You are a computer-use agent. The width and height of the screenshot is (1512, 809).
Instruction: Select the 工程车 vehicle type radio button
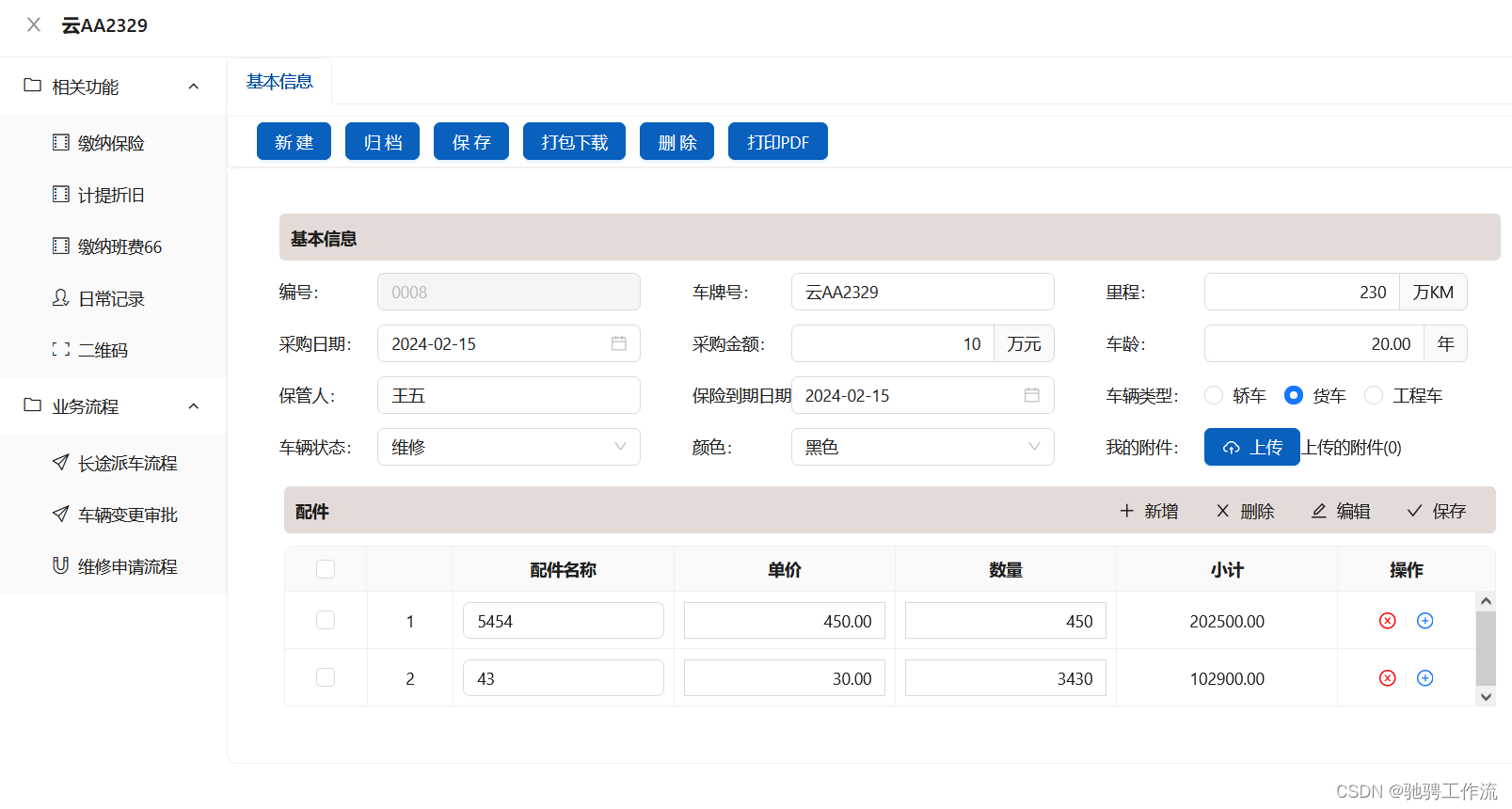coord(1374,395)
